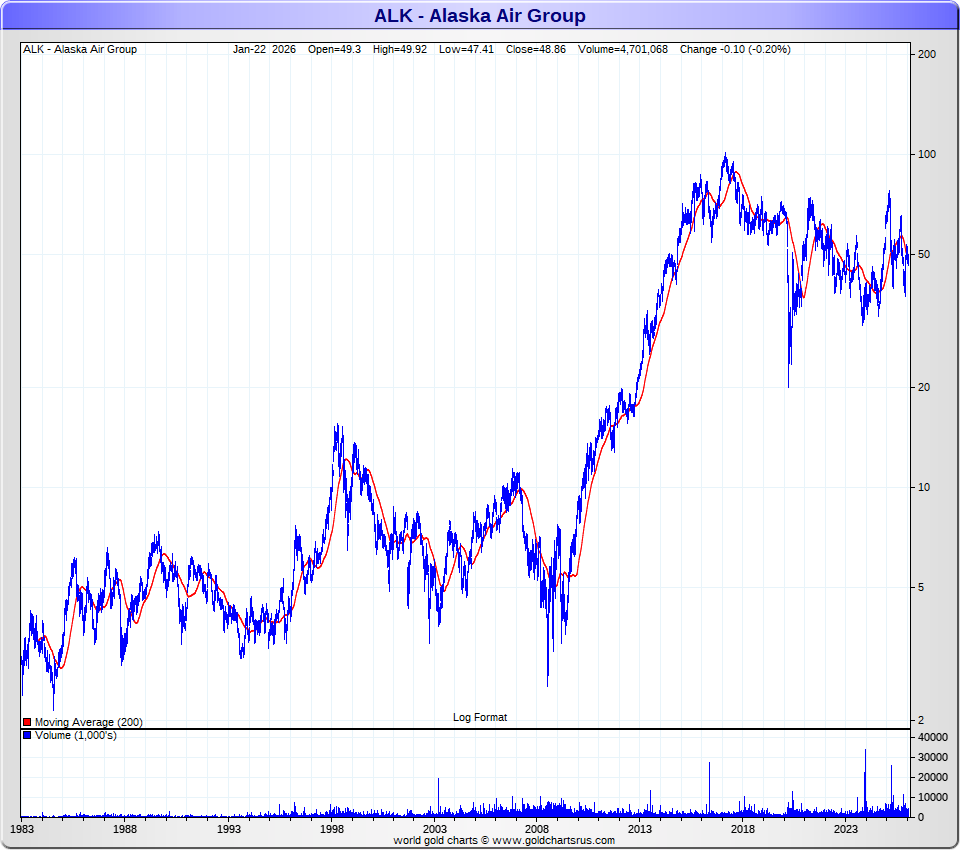
Task: Click the 2008 x-axis year label
Action: tap(537, 829)
